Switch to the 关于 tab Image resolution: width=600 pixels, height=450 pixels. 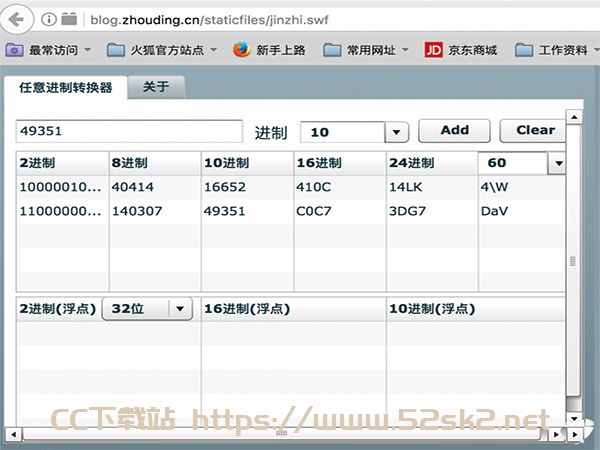tap(156, 87)
